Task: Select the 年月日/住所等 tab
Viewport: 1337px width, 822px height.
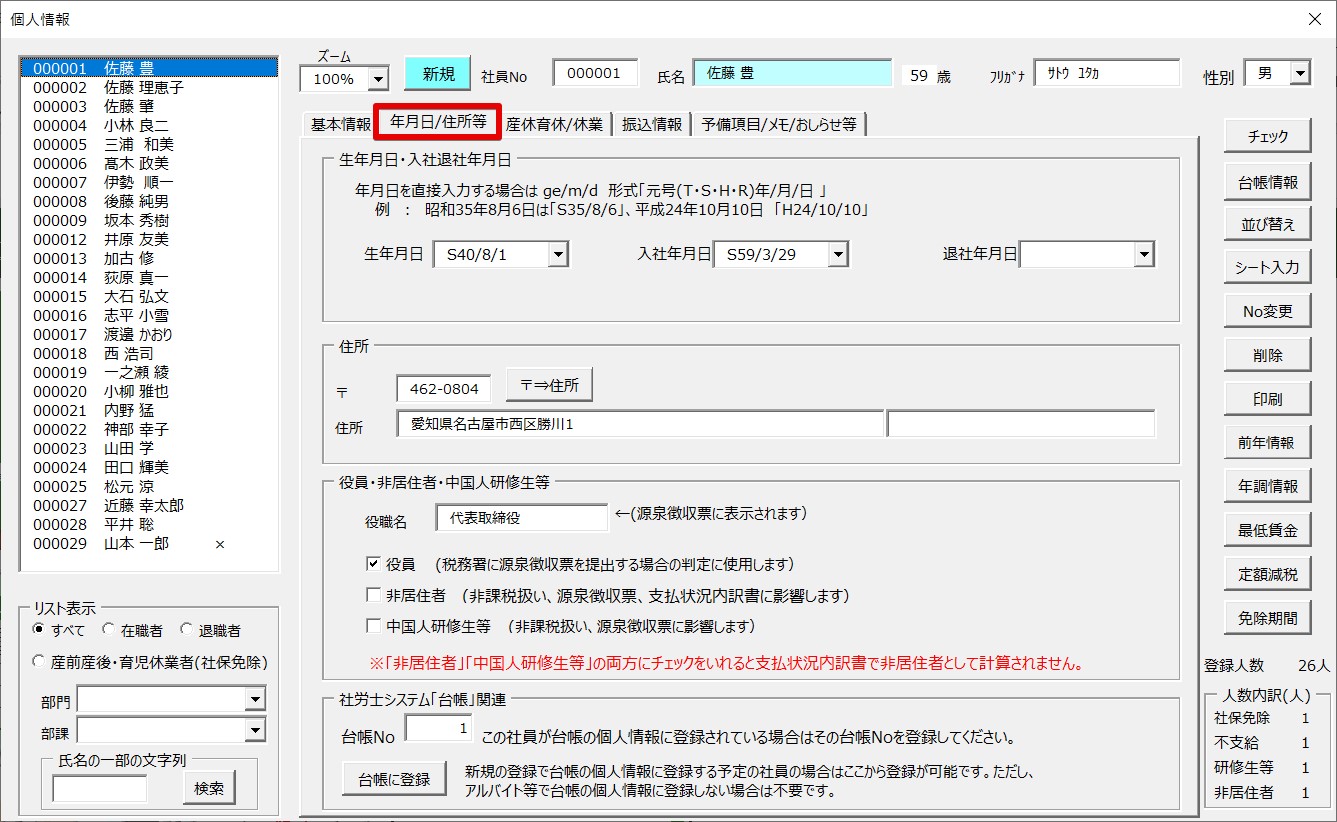Action: pos(438,122)
